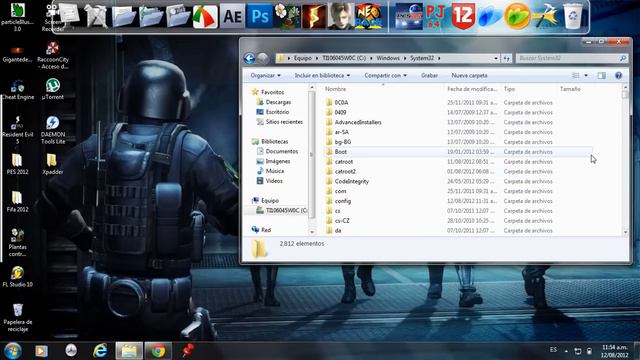Screen dimensions: 640x360
Task: Select PES 2012 desktop folder
Action: pos(17,164)
